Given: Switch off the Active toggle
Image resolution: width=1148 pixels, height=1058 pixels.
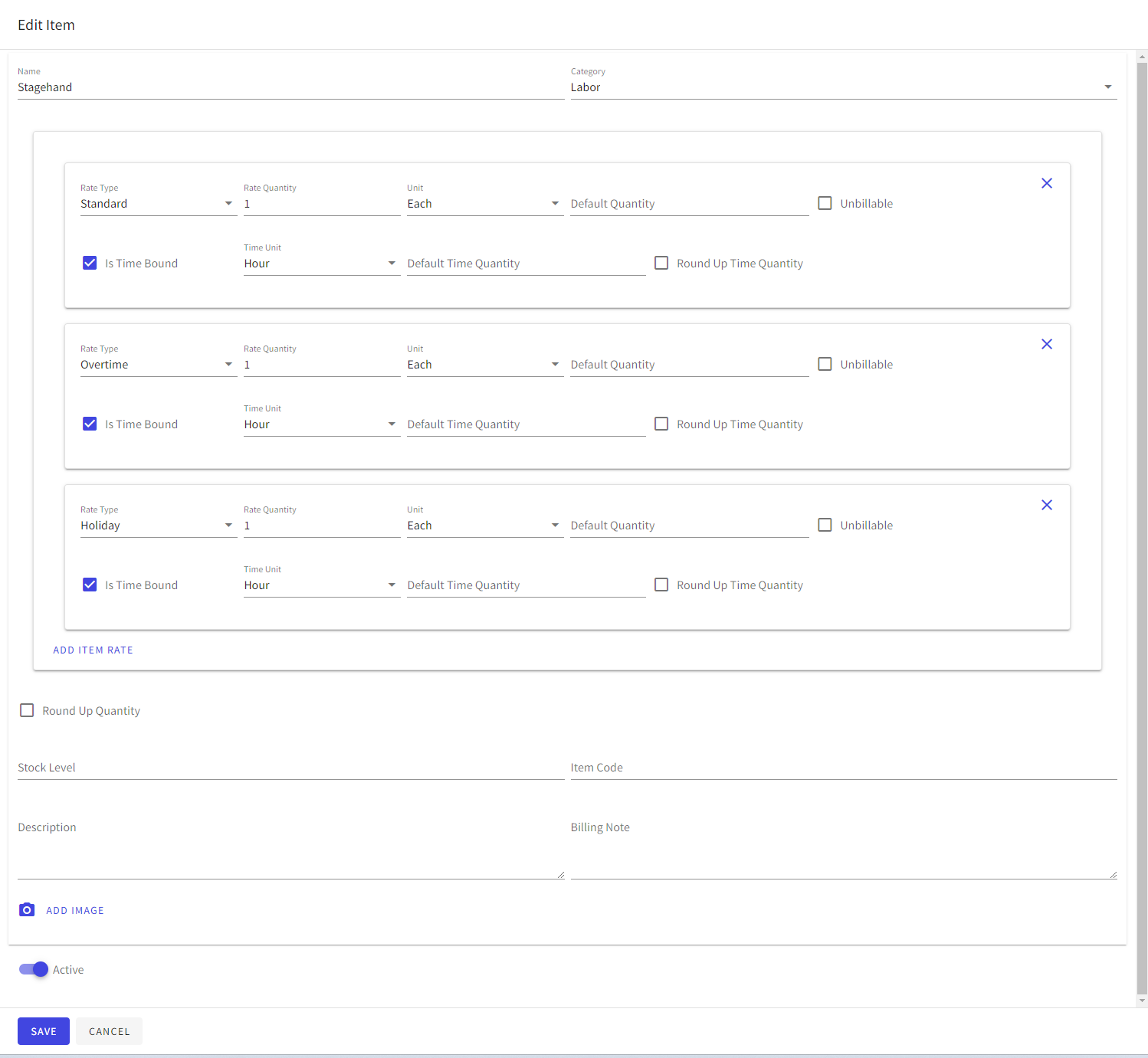Looking at the screenshot, I should (33, 969).
